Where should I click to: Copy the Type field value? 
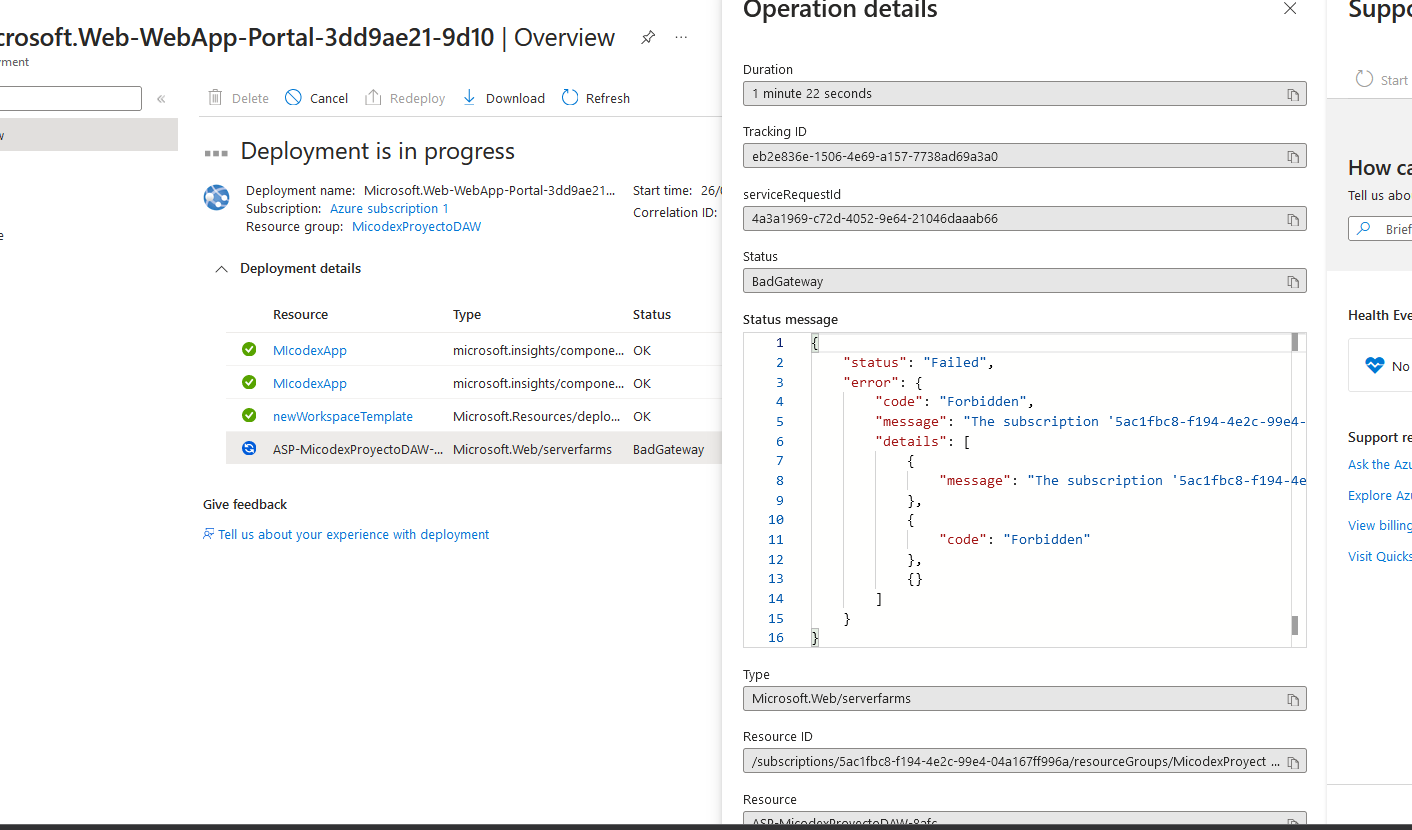(1293, 699)
